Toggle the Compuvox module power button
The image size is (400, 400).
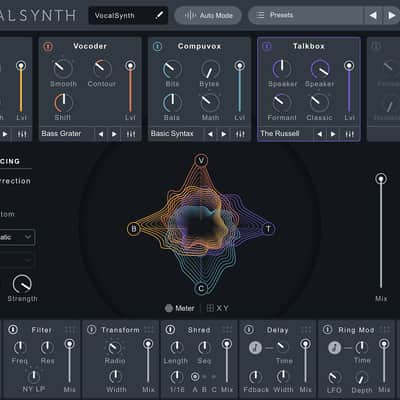click(x=157, y=46)
